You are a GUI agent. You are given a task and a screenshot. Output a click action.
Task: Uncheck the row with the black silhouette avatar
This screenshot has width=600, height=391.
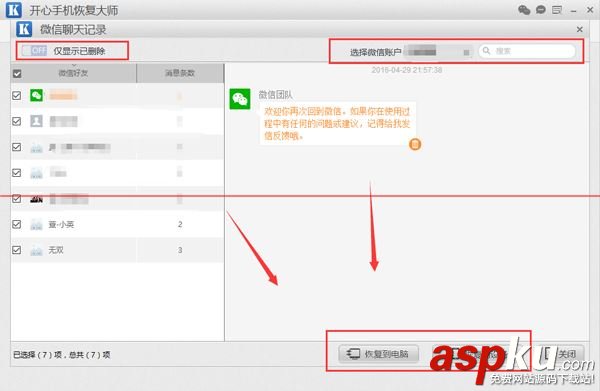pyautogui.click(x=16, y=199)
